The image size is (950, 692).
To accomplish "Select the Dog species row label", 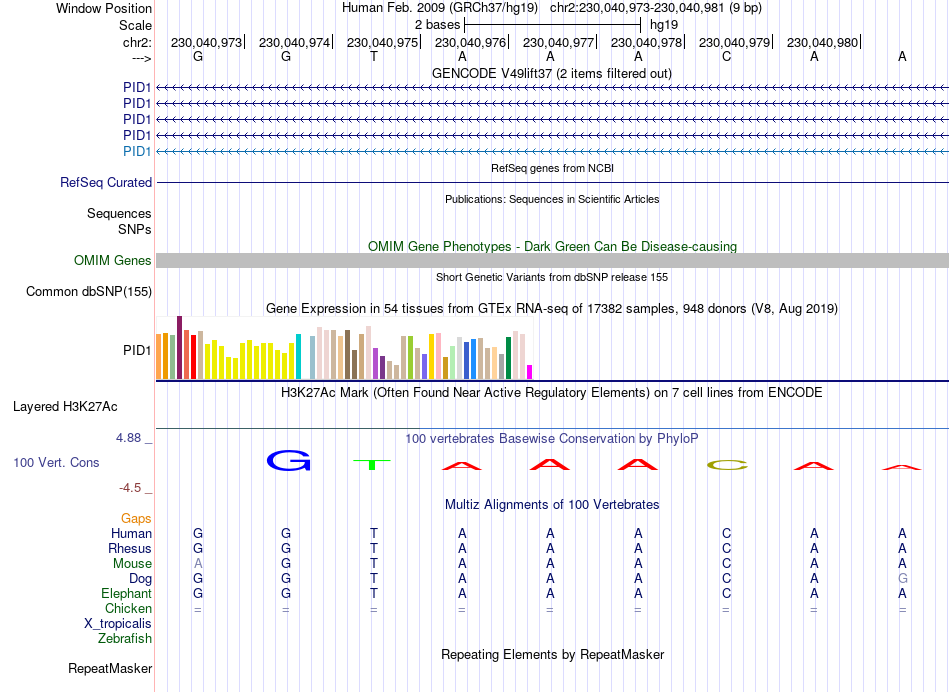I will (140, 579).
